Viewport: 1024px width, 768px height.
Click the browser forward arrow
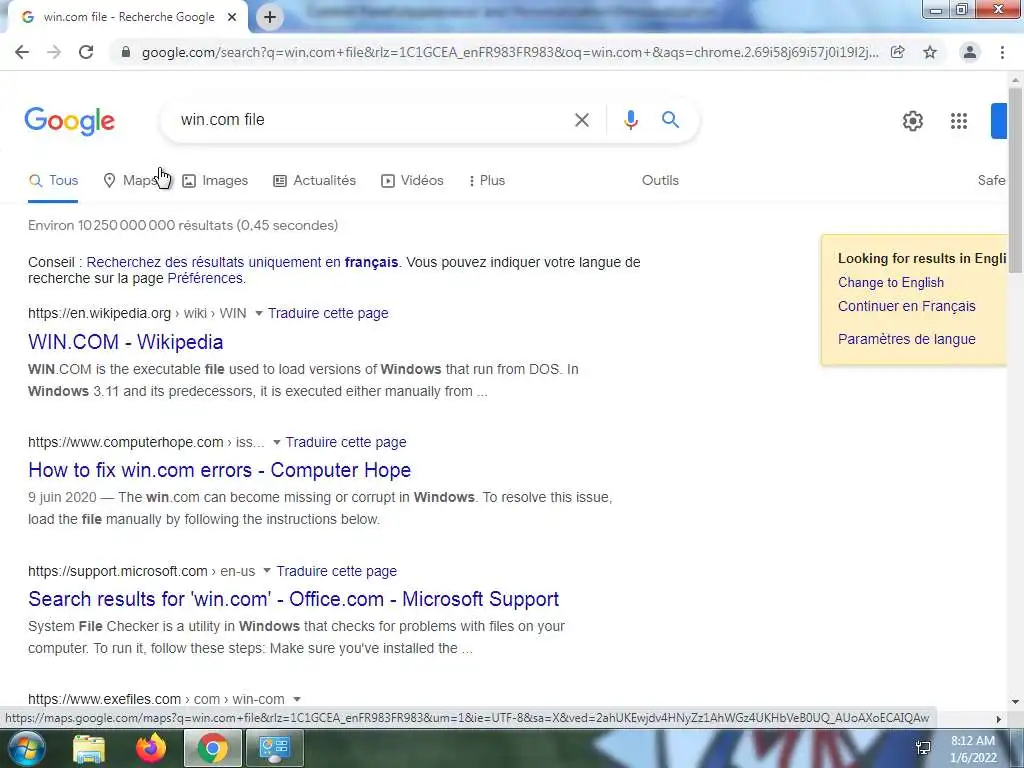(x=54, y=52)
